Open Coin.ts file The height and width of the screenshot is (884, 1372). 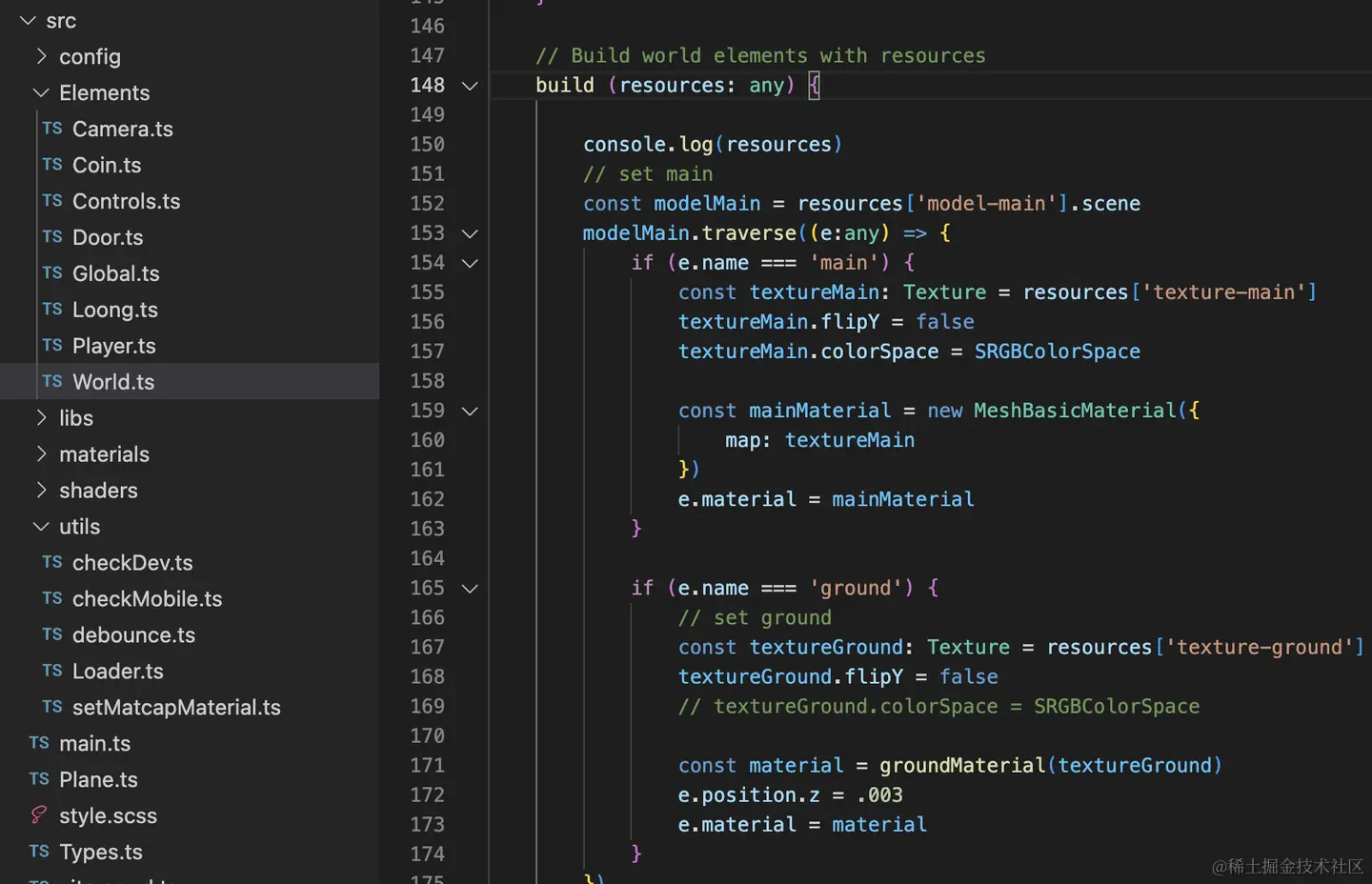coord(107,165)
